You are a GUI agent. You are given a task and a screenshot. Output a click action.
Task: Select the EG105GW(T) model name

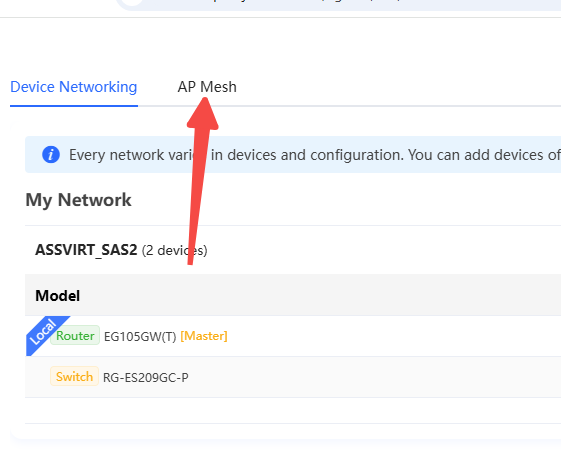[x=140, y=337]
